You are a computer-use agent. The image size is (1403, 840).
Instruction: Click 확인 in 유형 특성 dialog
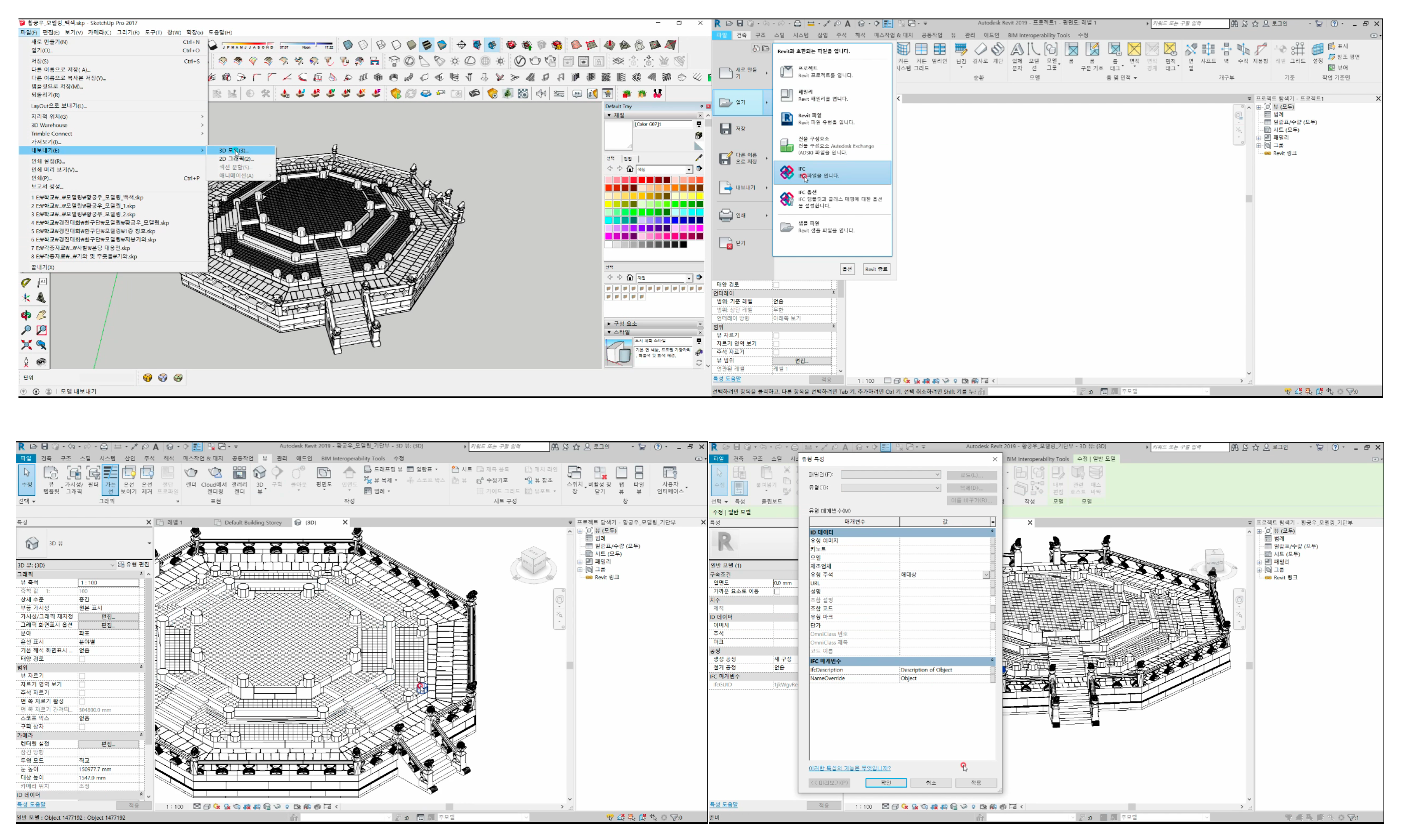pos(885,783)
